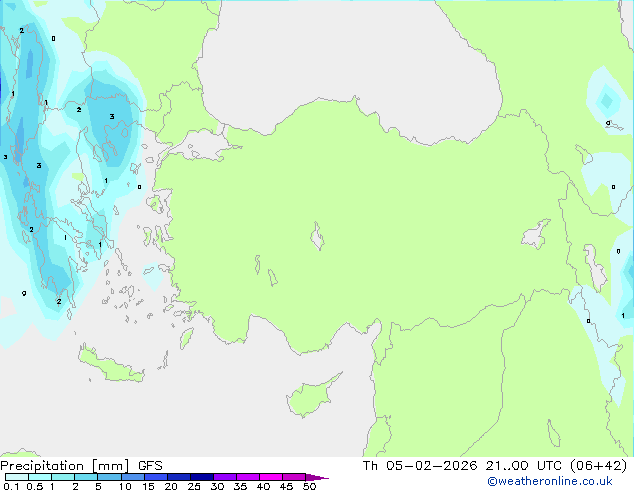Click the legend value label "25"
Viewport: 634px width, 490px height.
[194, 486]
